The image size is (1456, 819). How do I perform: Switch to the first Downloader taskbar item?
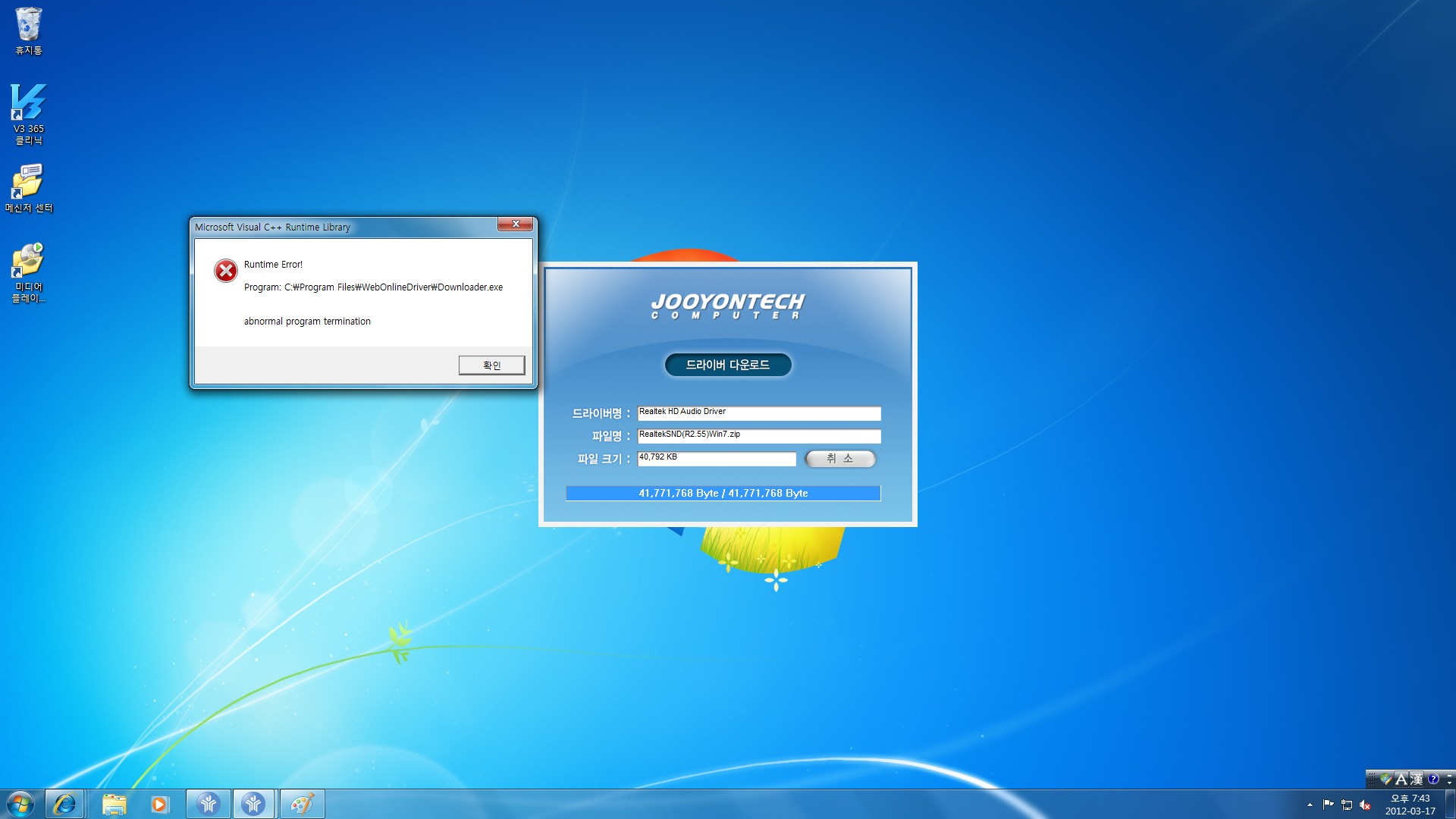click(x=209, y=804)
